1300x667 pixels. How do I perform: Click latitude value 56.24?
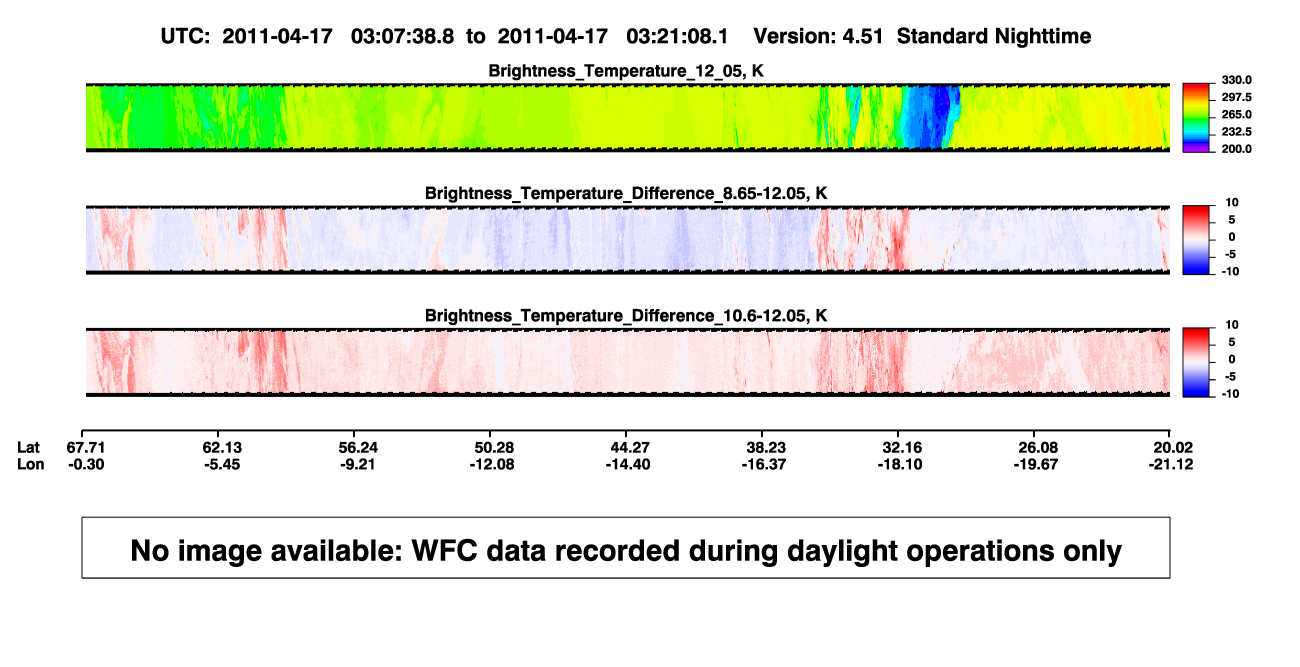[x=357, y=448]
